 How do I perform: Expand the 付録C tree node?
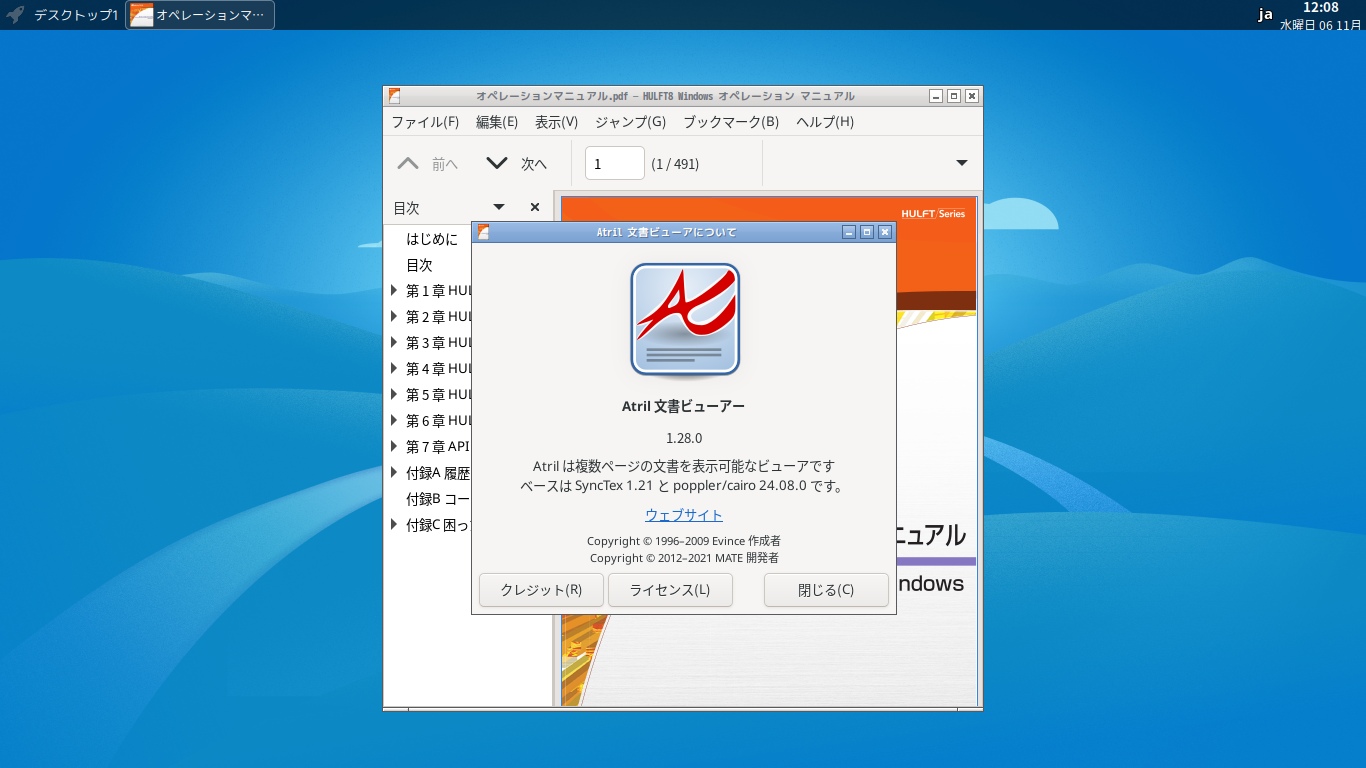(x=394, y=525)
